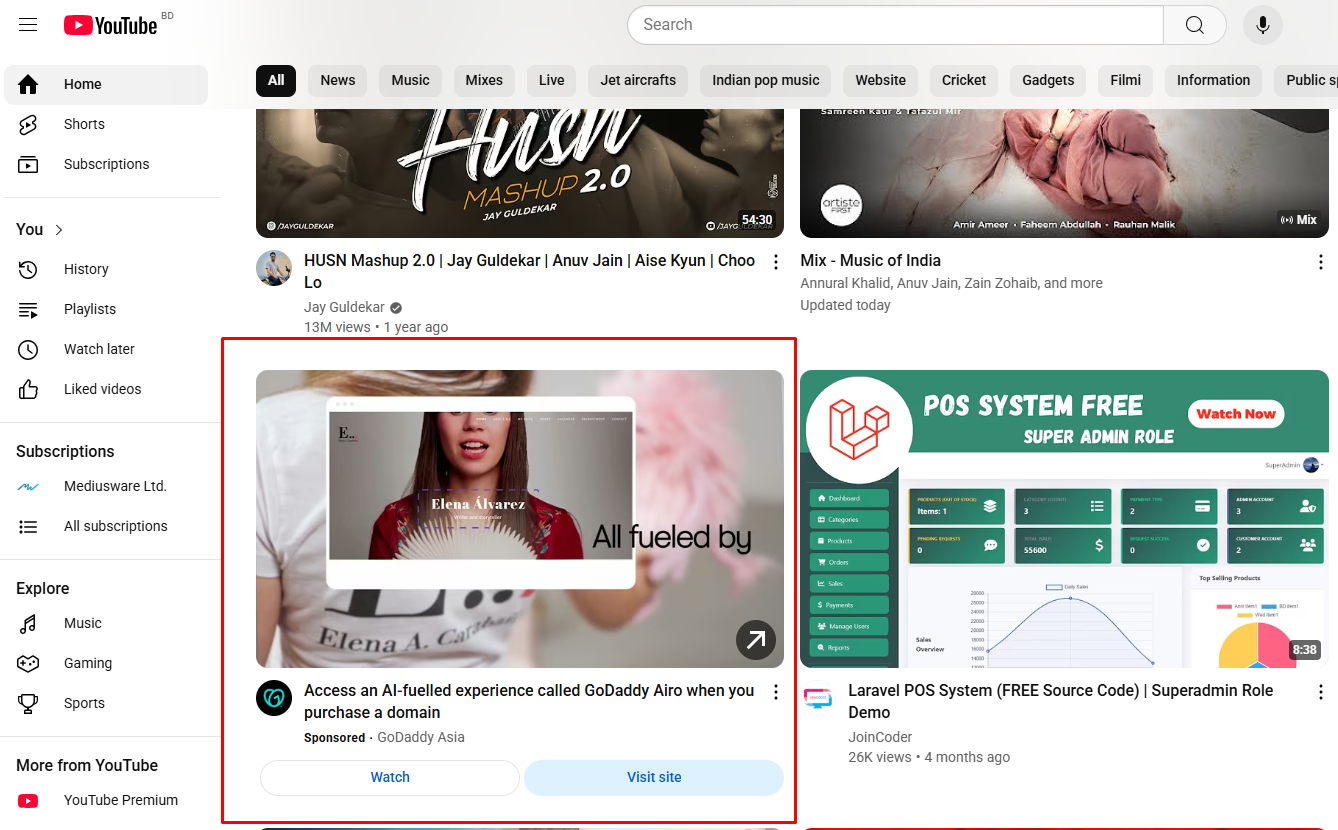Click the Updated today text

coord(845,306)
